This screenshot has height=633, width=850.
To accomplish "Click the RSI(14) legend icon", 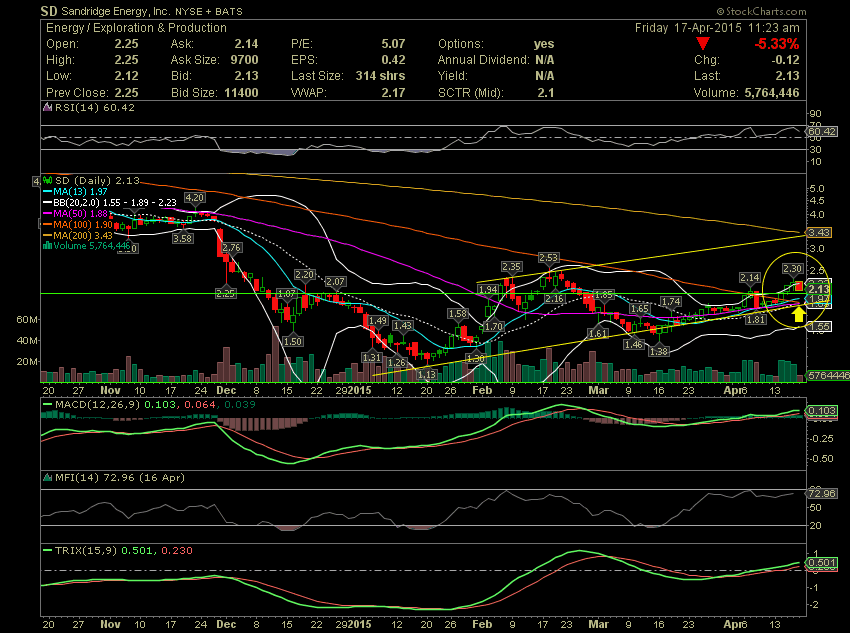I will pos(48,107).
